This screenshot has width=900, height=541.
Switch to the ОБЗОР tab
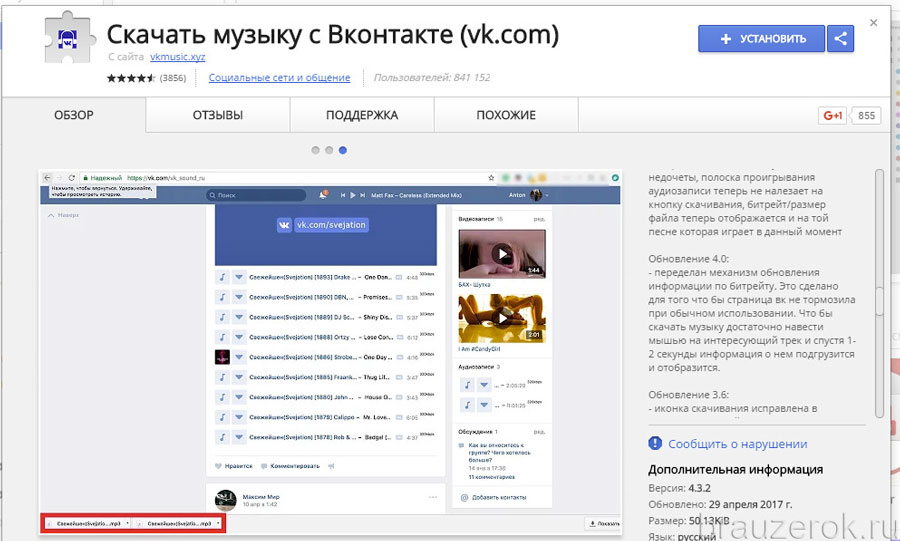[x=74, y=115]
